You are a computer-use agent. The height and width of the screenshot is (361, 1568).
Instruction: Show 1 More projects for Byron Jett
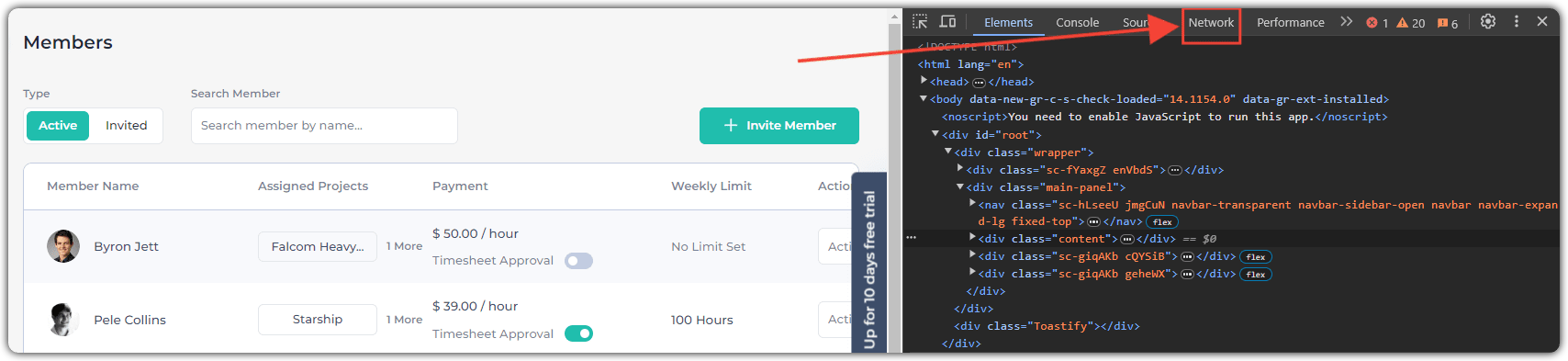tap(404, 246)
